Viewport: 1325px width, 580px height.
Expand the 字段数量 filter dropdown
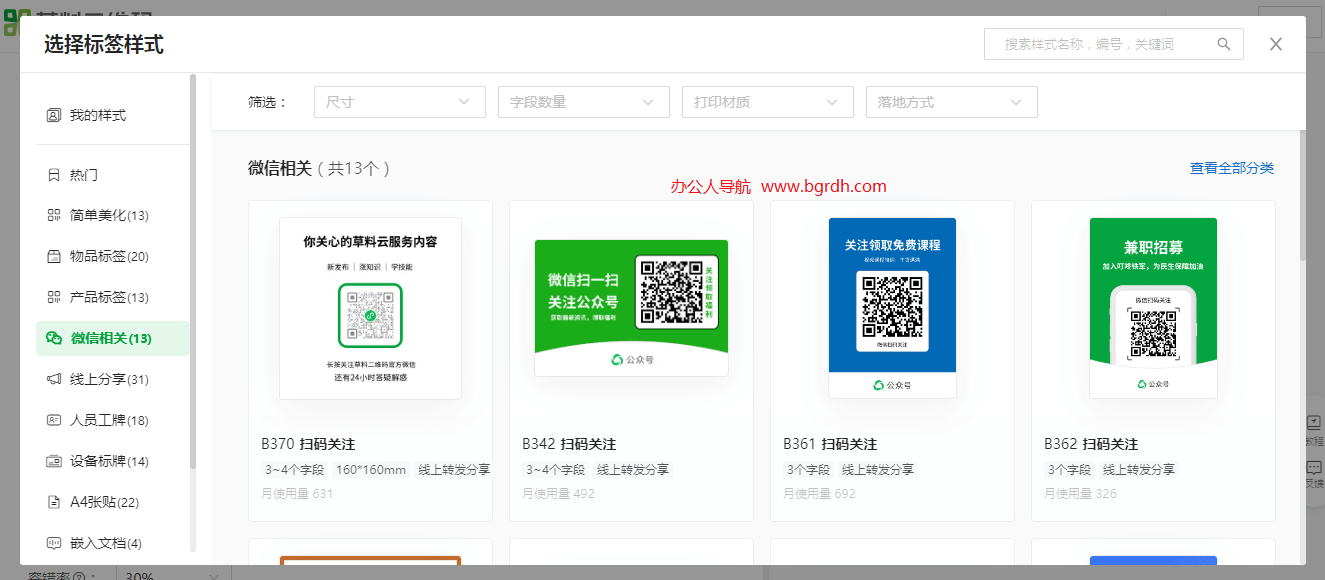[x=583, y=102]
